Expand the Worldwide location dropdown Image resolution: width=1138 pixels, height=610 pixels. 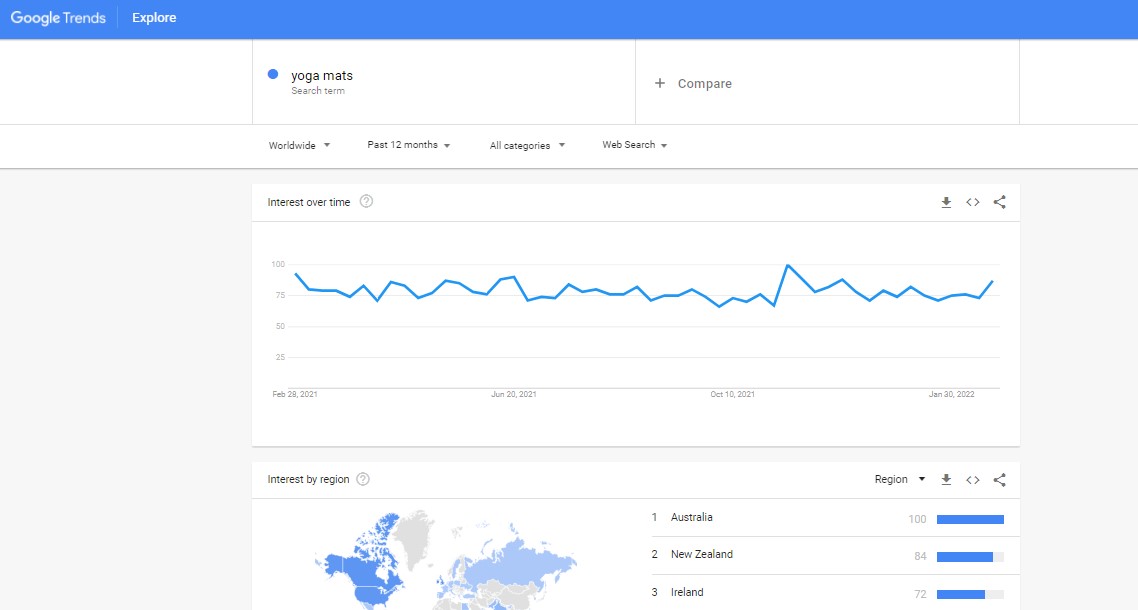click(299, 145)
